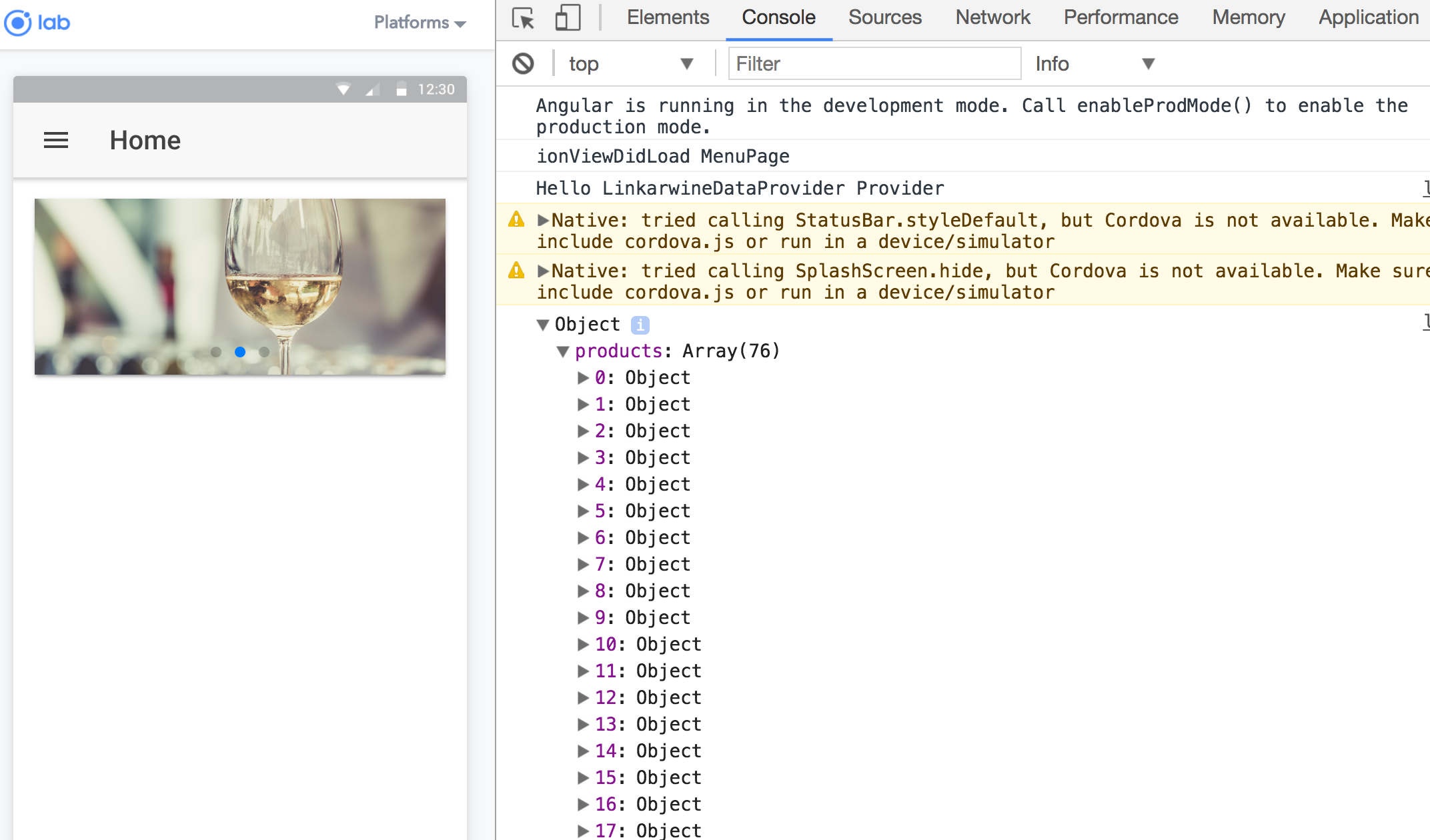Screen dimensions: 1430x840
Task: Click the blue info badge next to Object
Action: (640, 325)
